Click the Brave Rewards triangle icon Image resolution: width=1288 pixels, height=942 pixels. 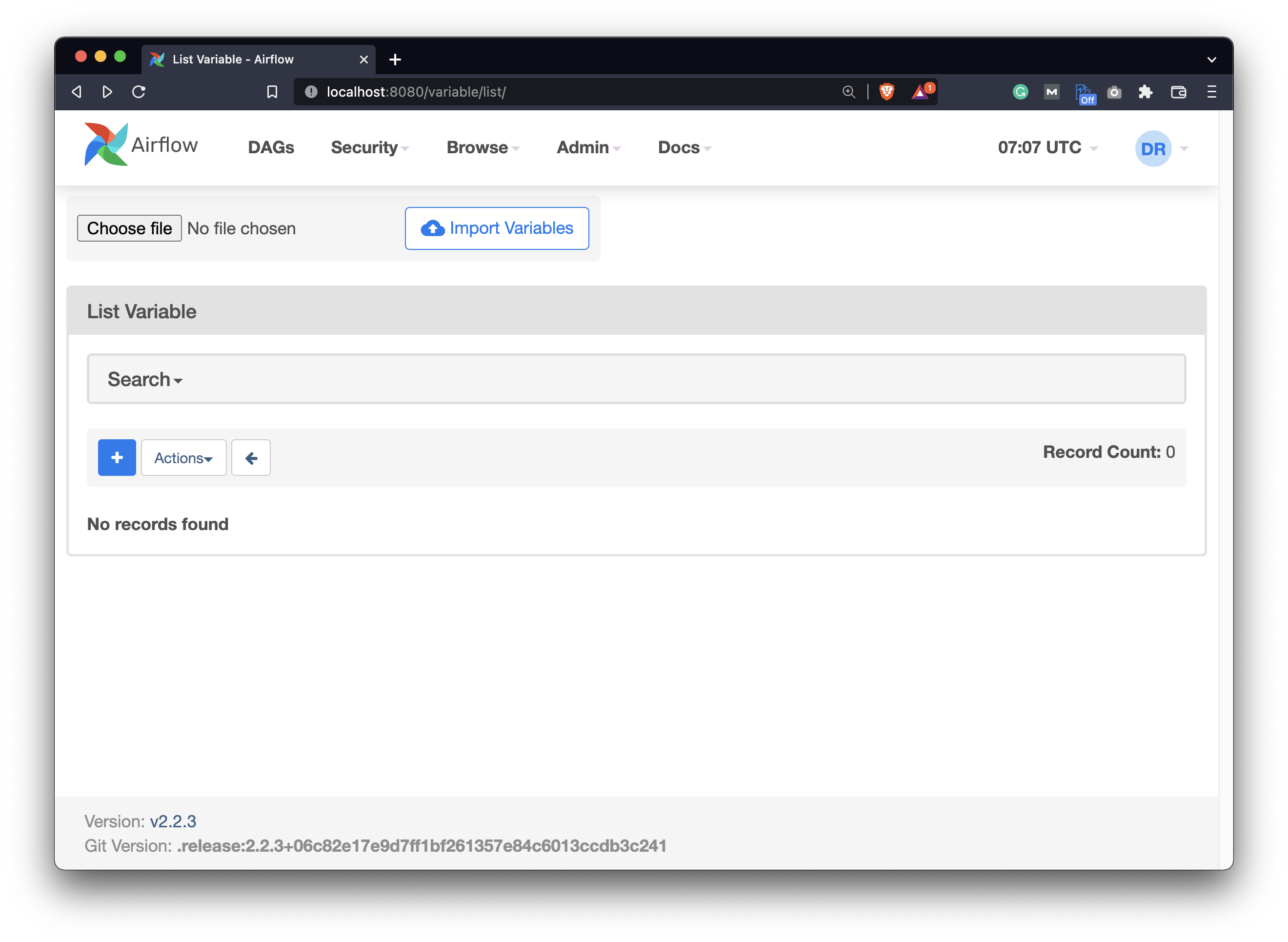click(921, 92)
